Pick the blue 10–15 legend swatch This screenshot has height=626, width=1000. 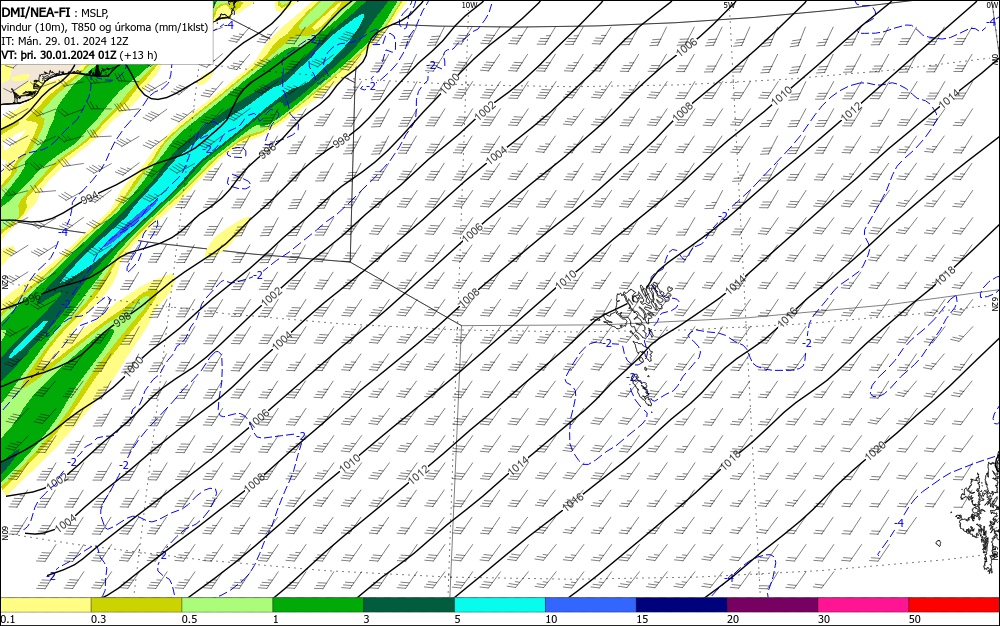[x=591, y=605]
